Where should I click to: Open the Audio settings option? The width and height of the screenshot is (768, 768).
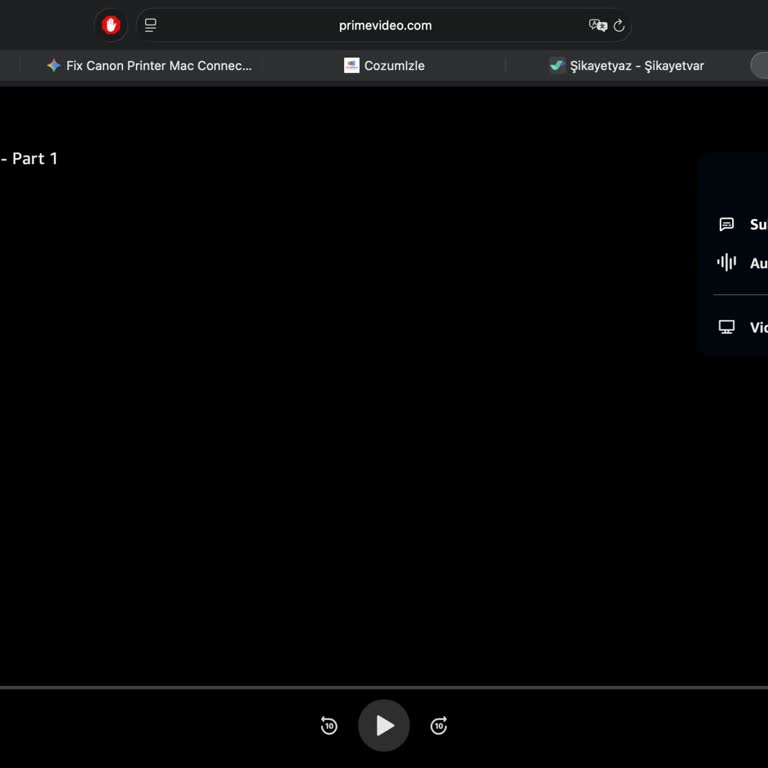742,263
